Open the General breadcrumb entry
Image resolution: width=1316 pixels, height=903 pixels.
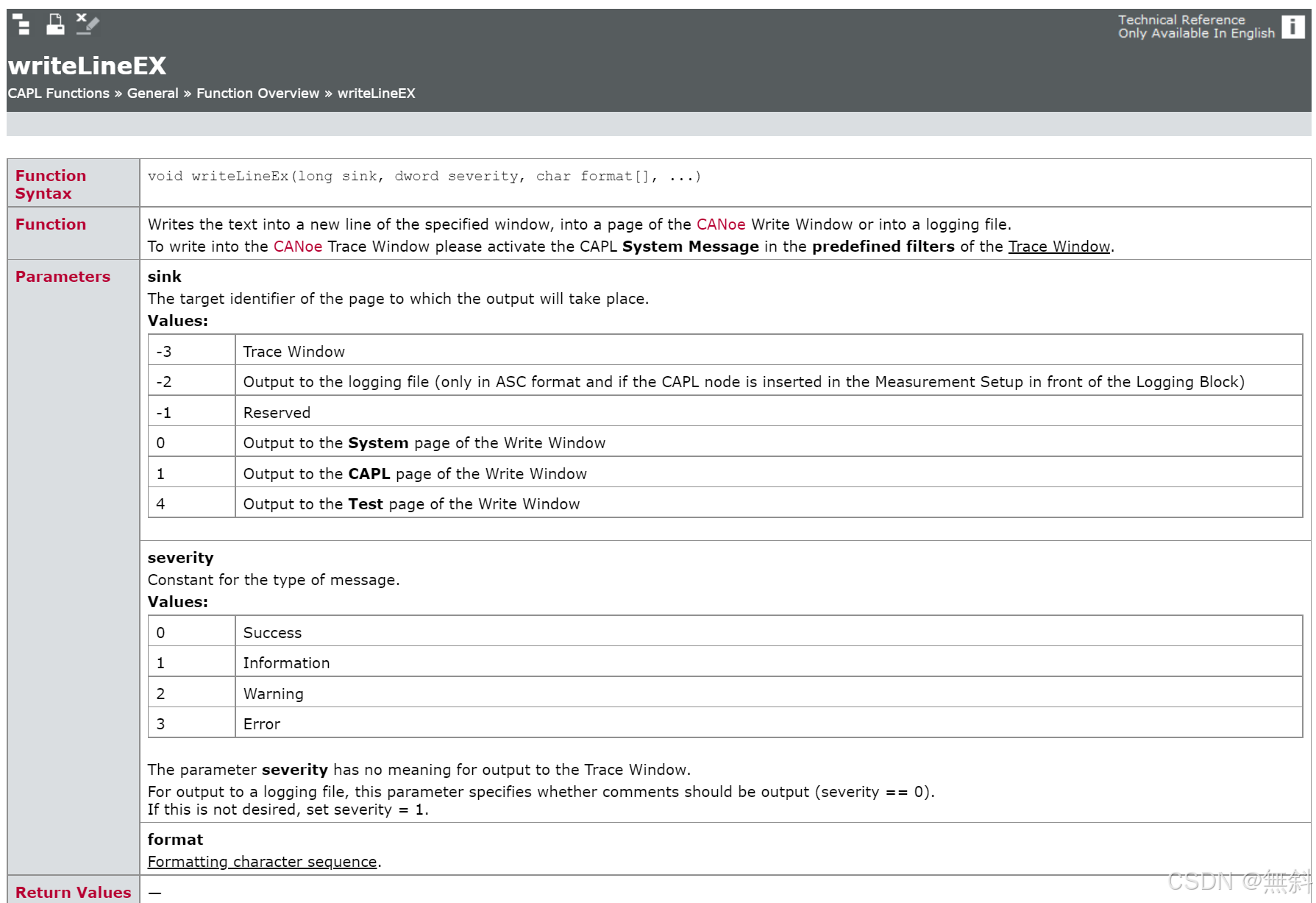pyautogui.click(x=152, y=93)
